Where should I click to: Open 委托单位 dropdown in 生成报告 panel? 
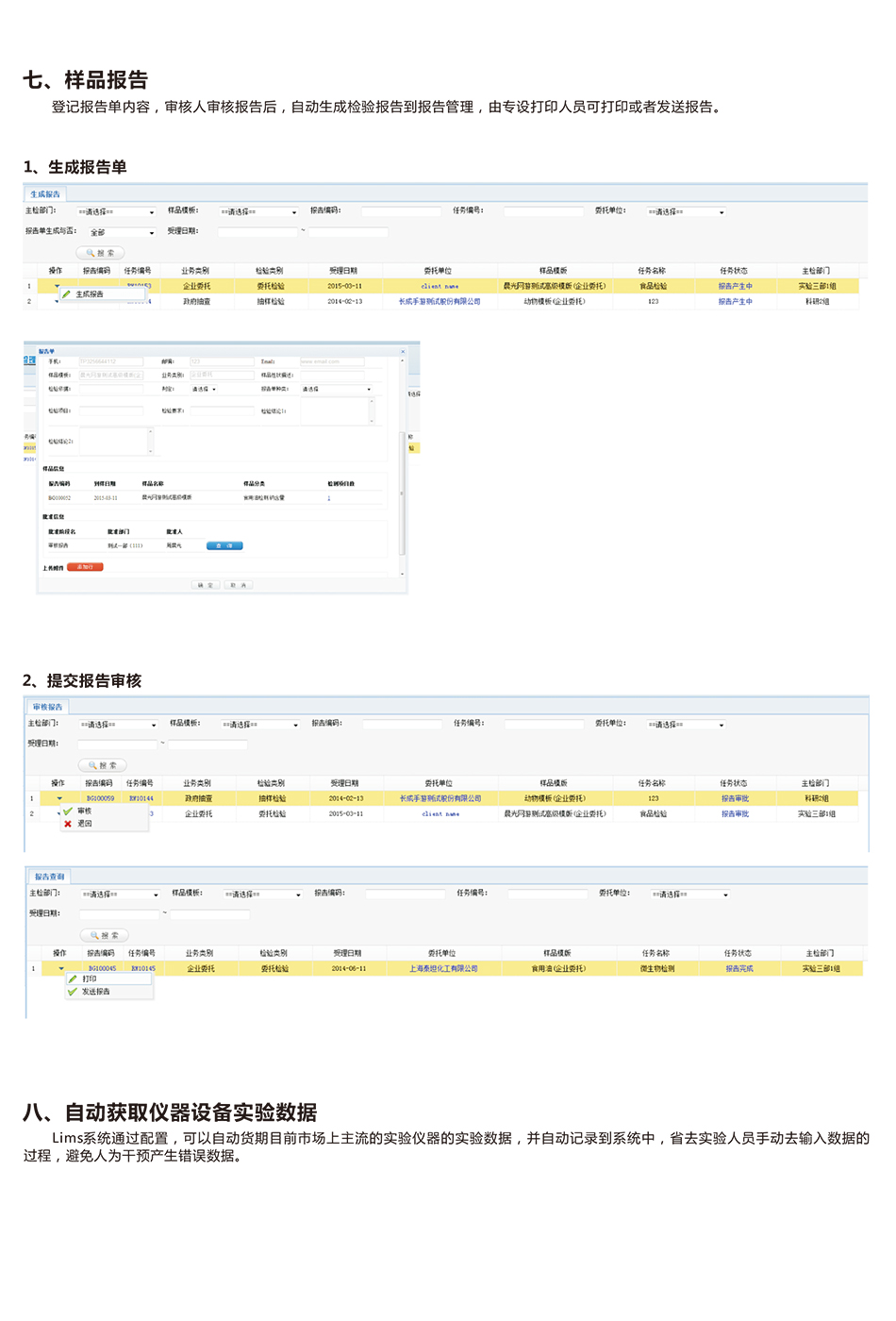(687, 211)
